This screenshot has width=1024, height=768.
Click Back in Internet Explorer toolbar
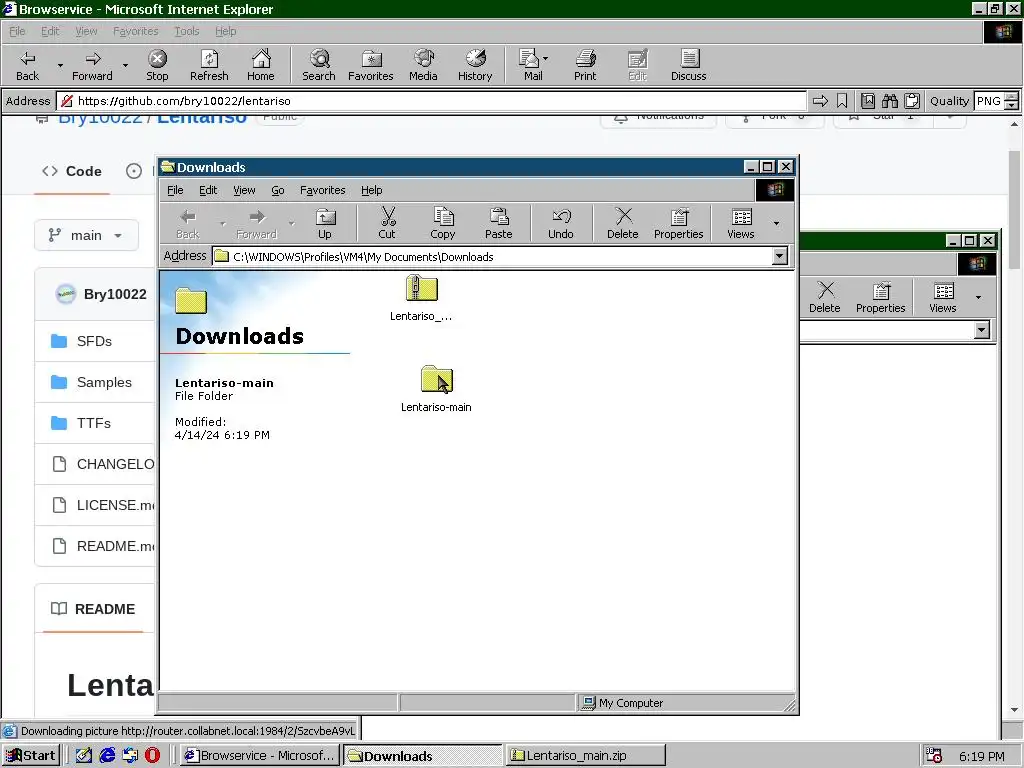tap(27, 65)
